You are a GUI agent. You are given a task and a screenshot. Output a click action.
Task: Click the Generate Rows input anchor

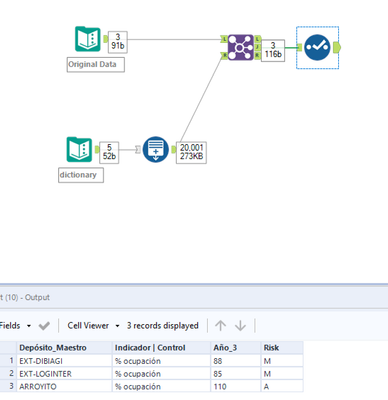point(138,149)
